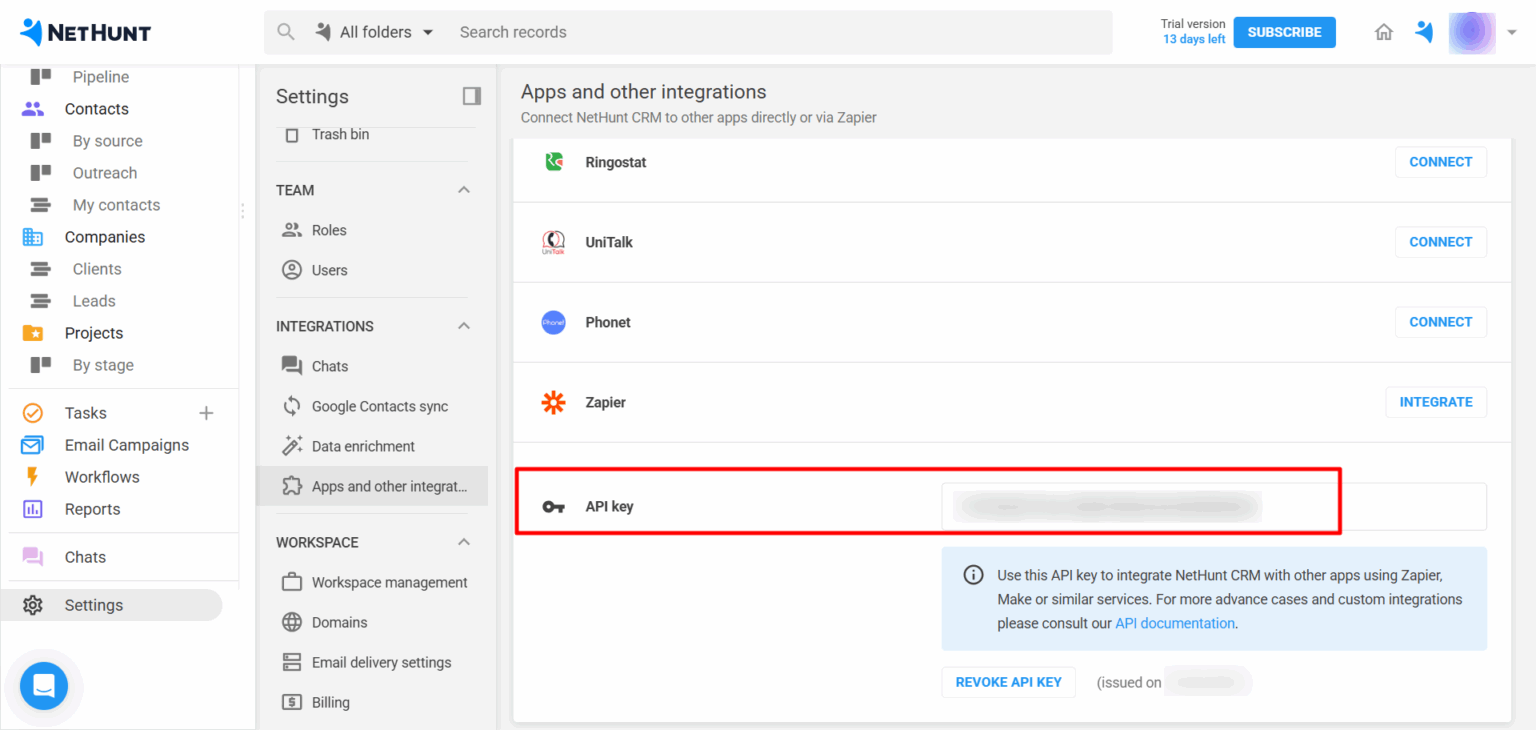Click the NetHunt bird icon beside avatar

[x=1424, y=32]
